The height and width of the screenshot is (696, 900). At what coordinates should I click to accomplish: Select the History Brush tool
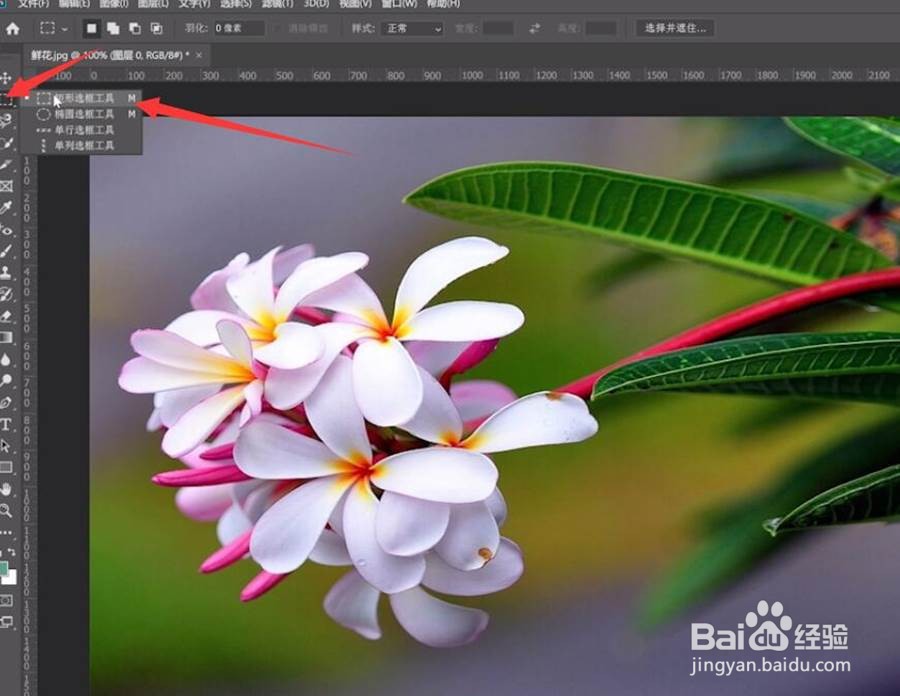pos(6,294)
